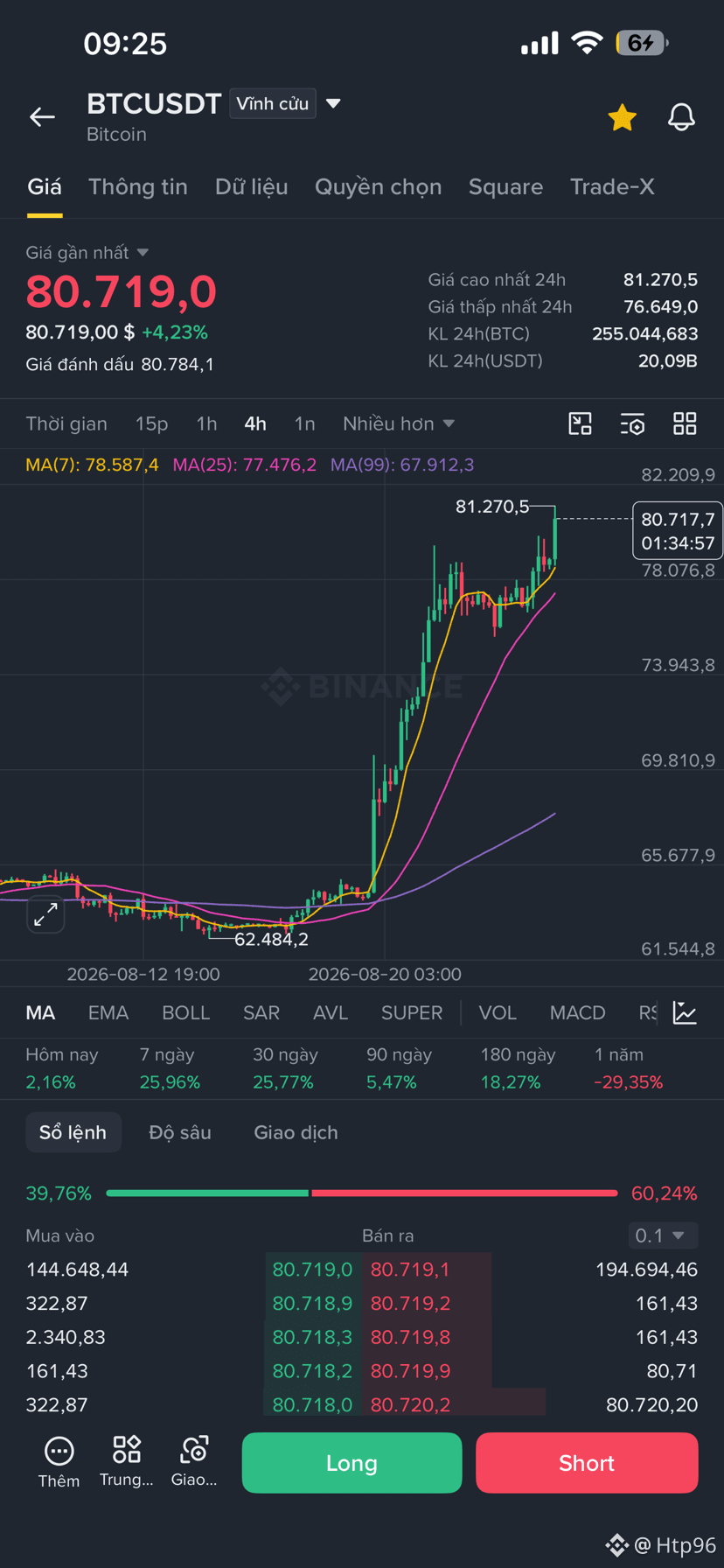This screenshot has width=724, height=1568.
Task: Tap the MA(99) 67.912,3 legend value
Action: [402, 465]
